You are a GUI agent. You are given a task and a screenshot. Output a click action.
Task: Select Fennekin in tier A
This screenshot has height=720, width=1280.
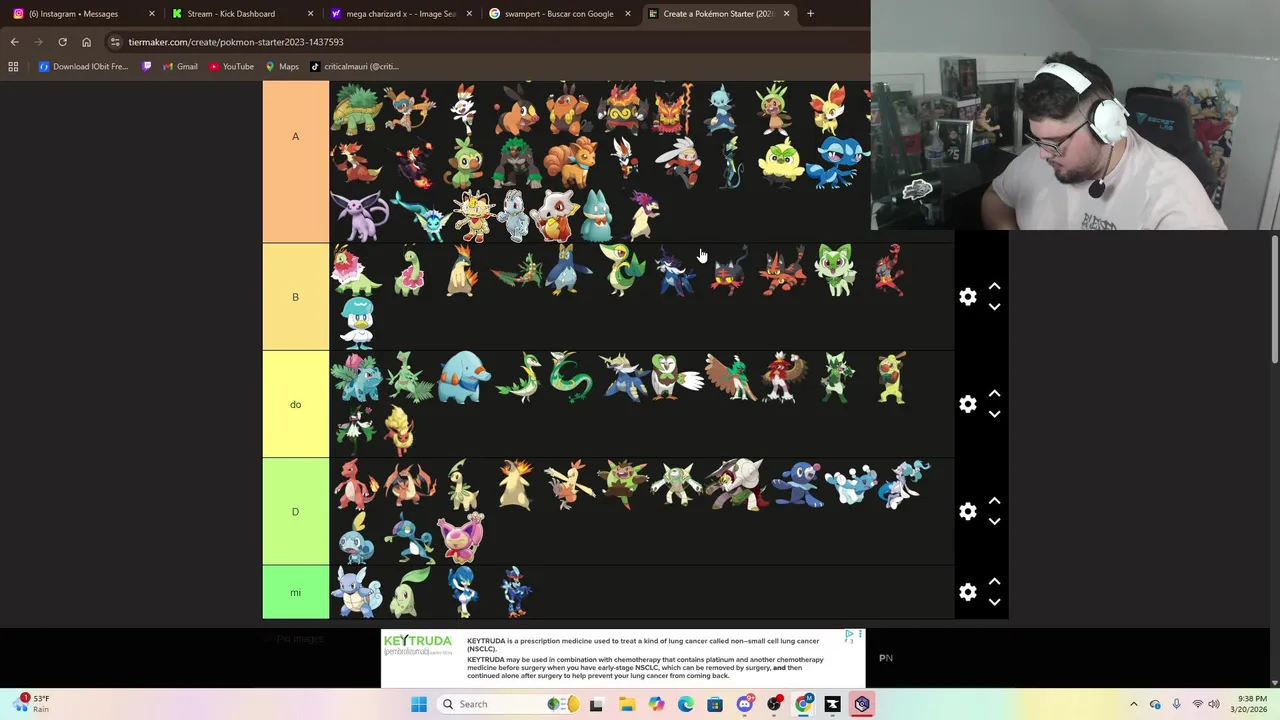click(x=828, y=108)
